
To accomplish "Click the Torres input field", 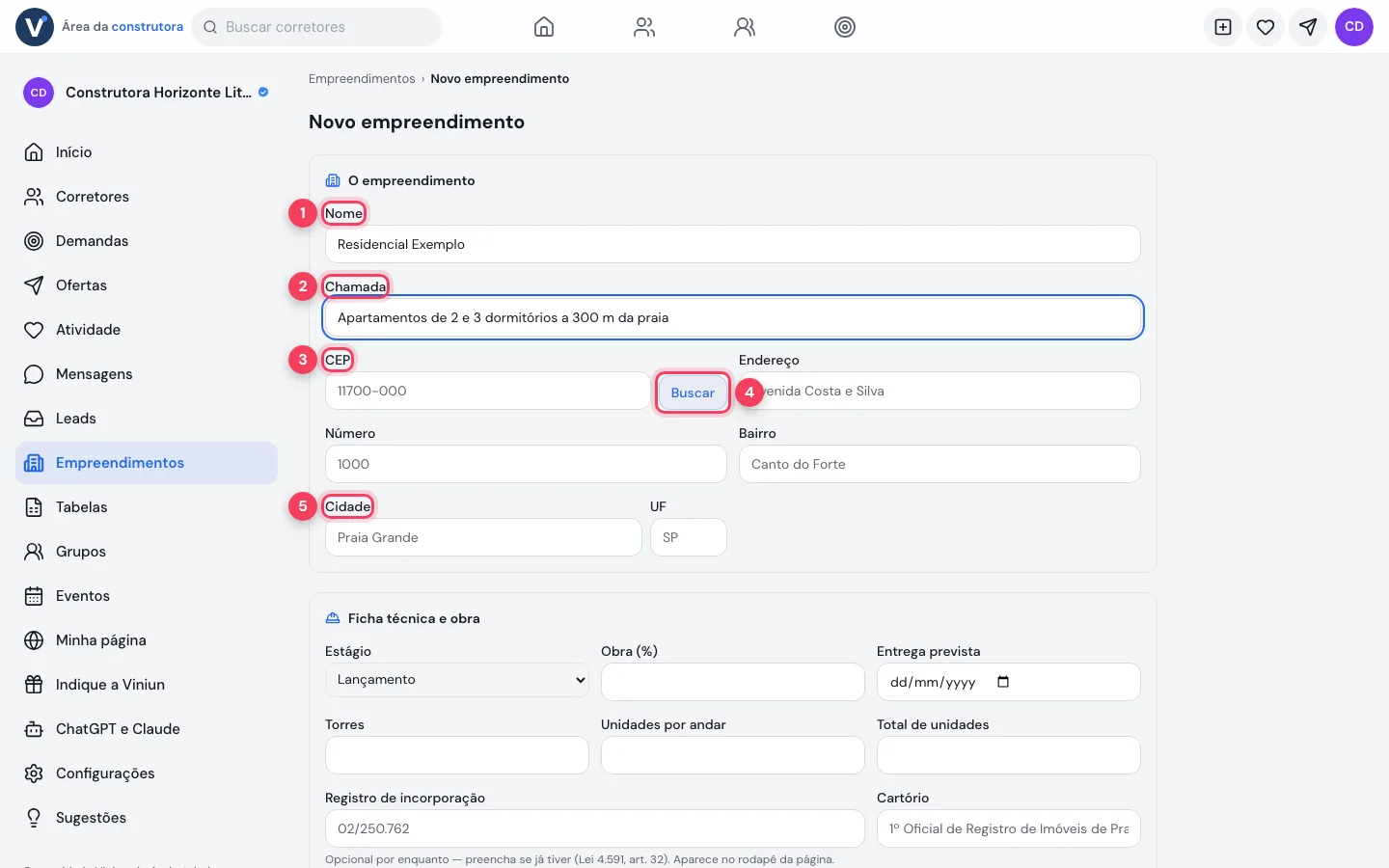I will click(457, 755).
